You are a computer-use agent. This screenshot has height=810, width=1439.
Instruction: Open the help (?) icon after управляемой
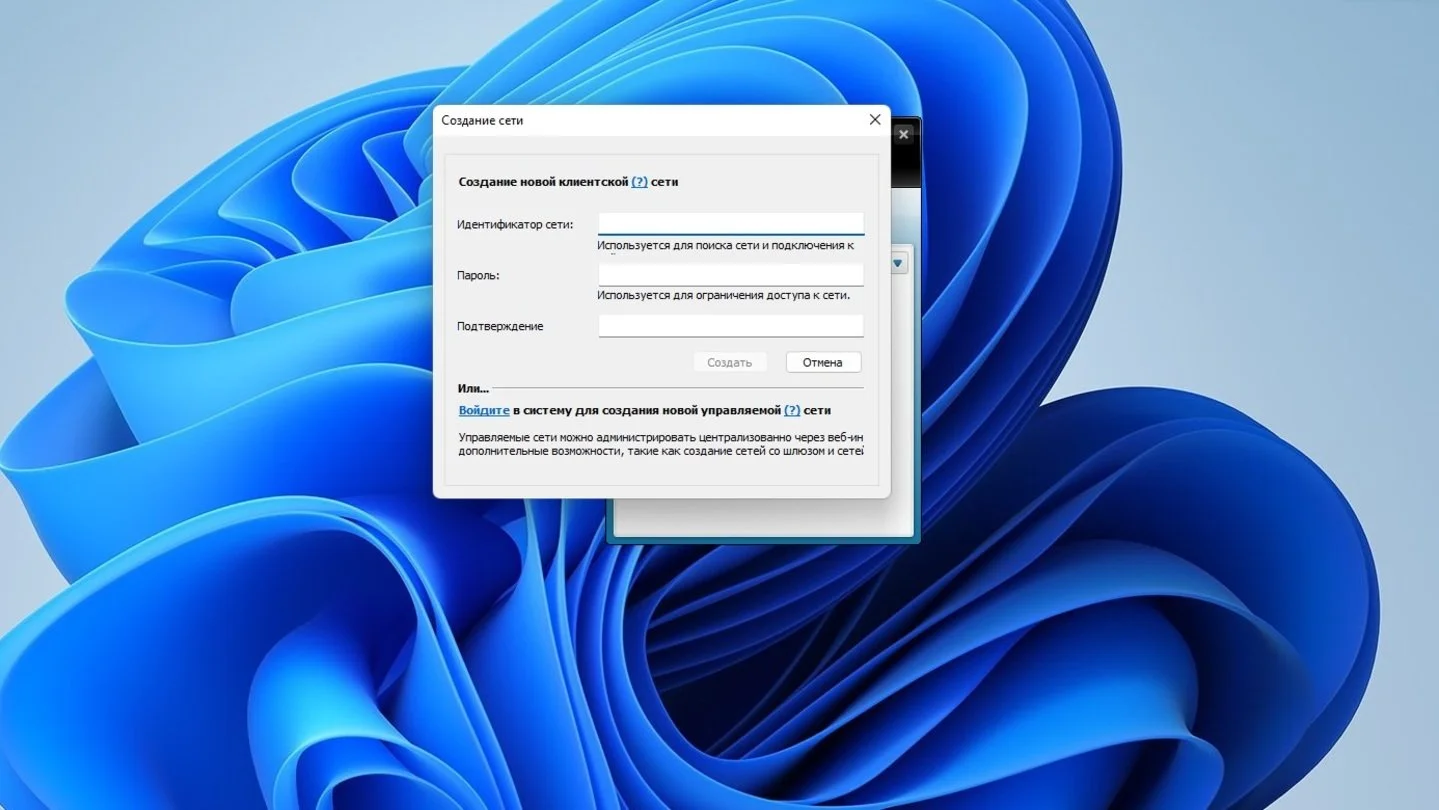[x=792, y=410]
